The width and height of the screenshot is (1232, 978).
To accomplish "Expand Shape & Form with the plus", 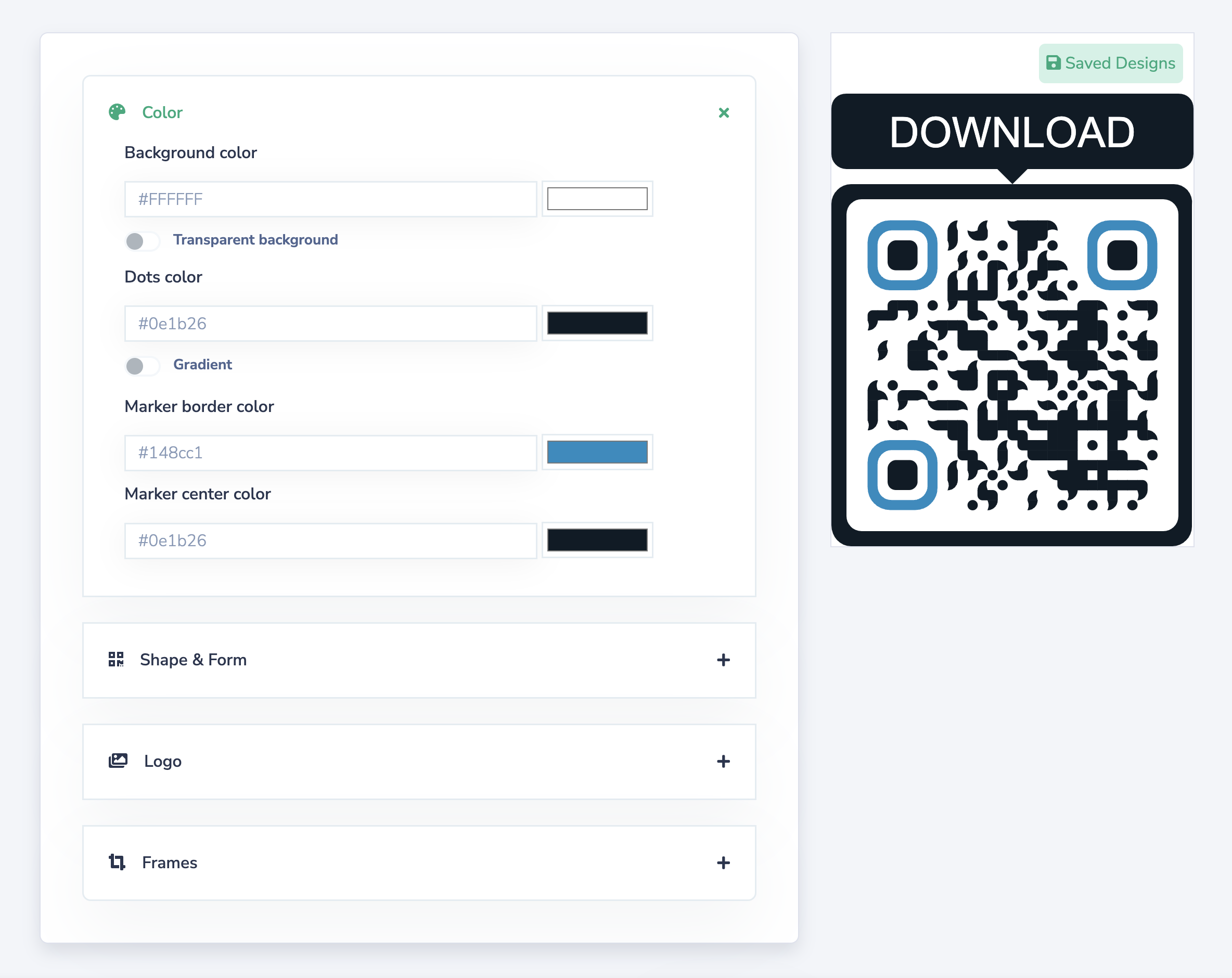I will tap(723, 660).
